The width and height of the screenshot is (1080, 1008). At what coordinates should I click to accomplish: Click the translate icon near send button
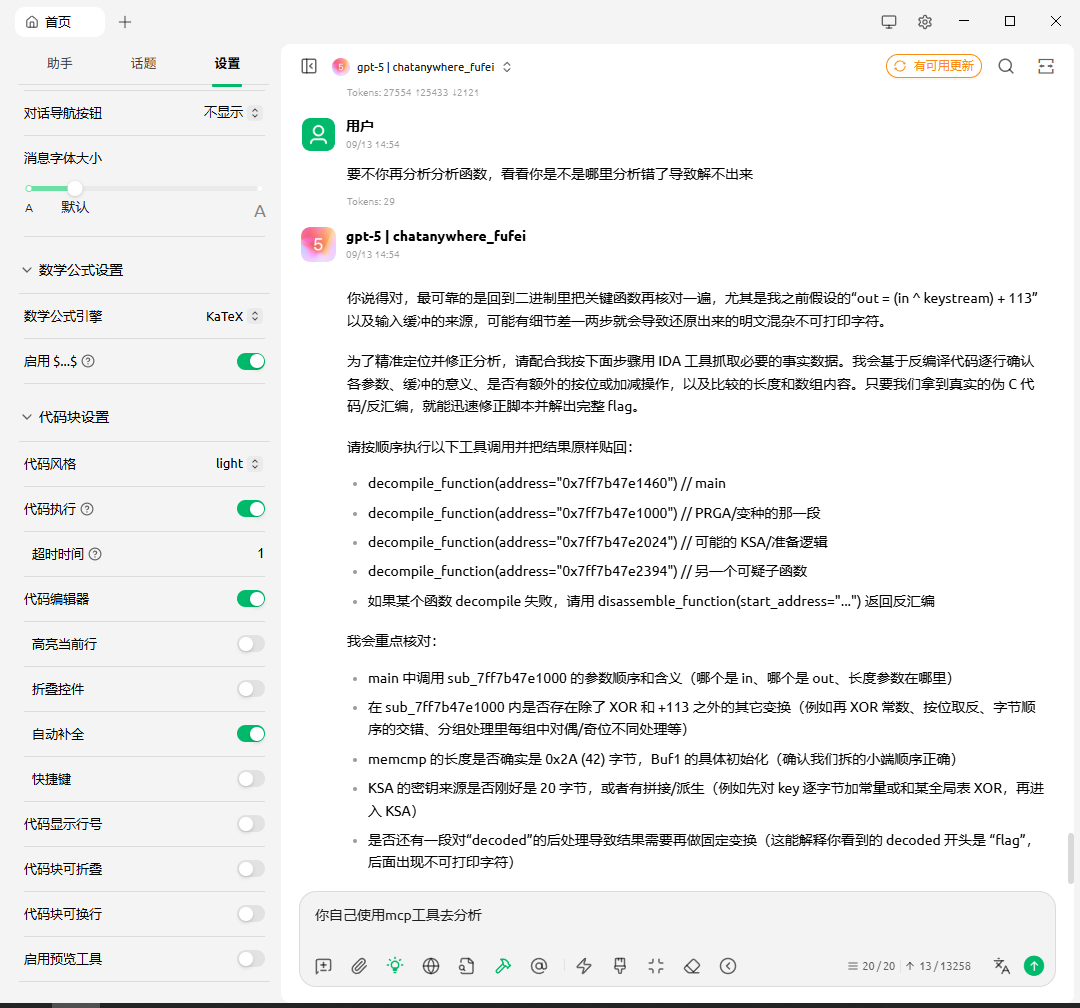[x=1001, y=966]
